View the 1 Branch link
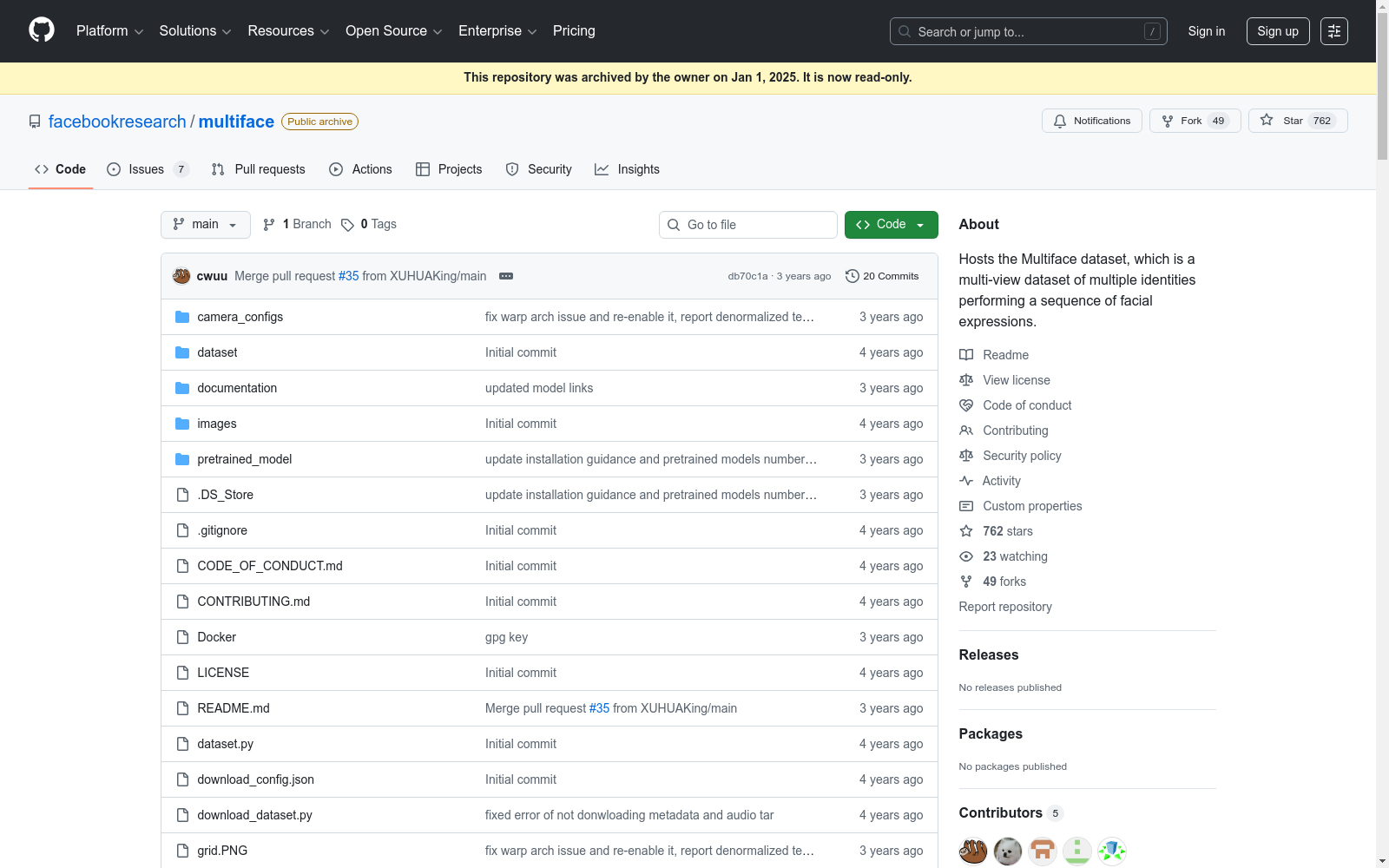The width and height of the screenshot is (1389, 868). point(297,225)
